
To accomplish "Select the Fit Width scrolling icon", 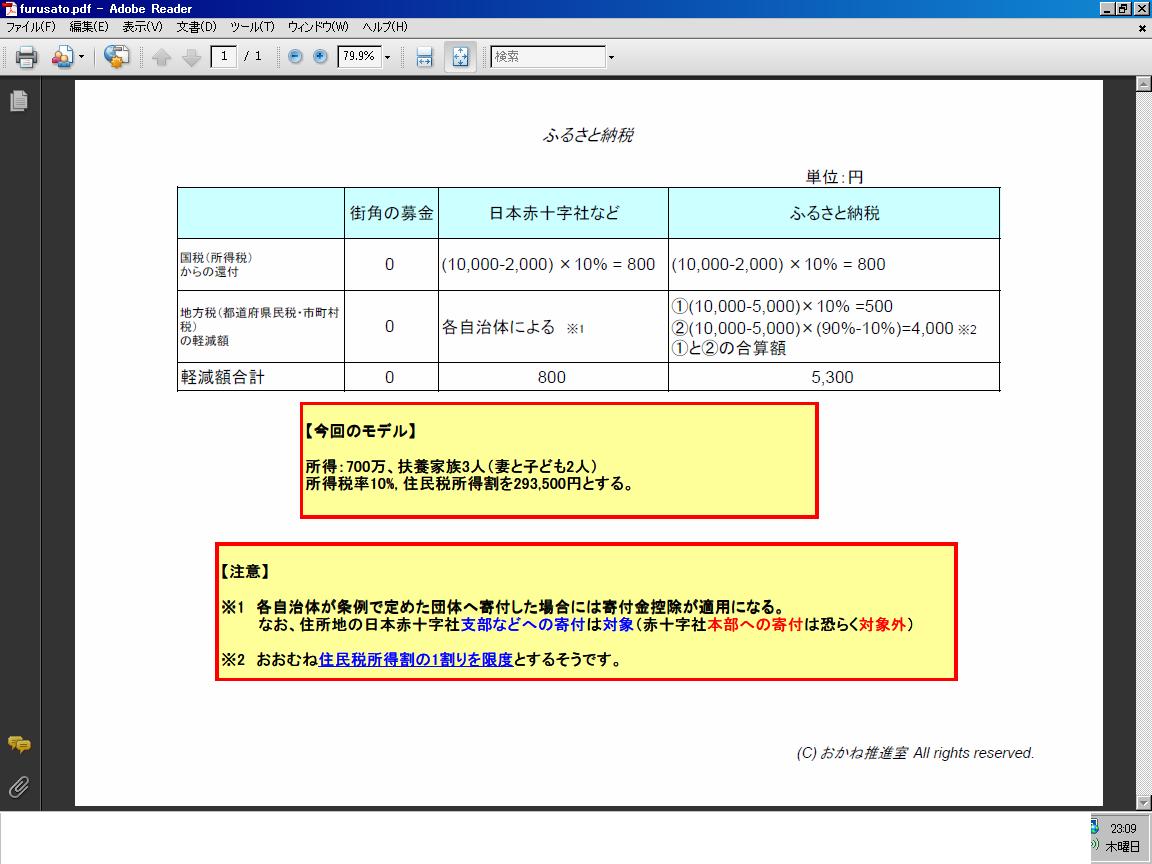I will click(x=425, y=57).
